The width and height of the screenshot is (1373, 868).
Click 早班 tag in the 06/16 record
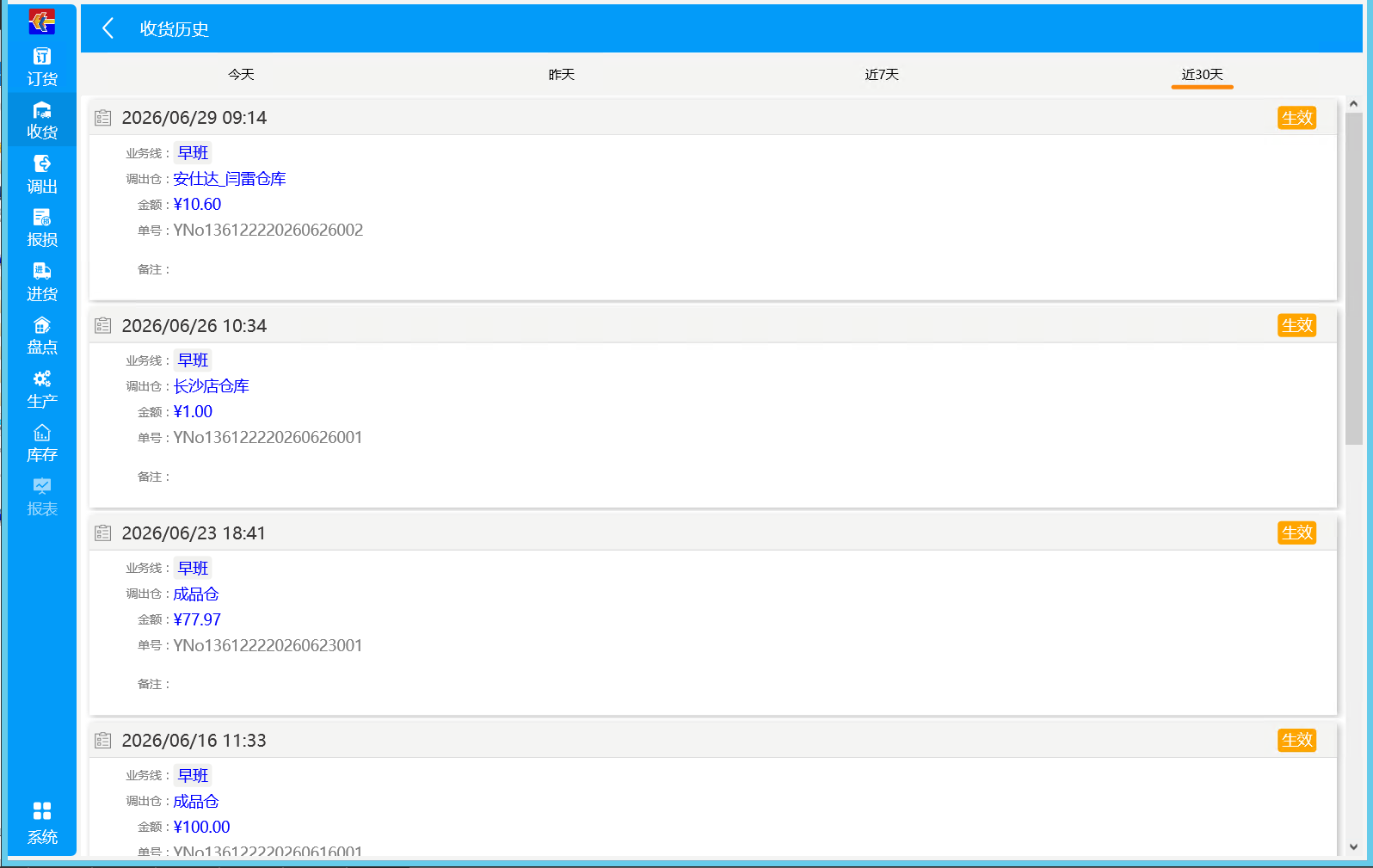193,775
